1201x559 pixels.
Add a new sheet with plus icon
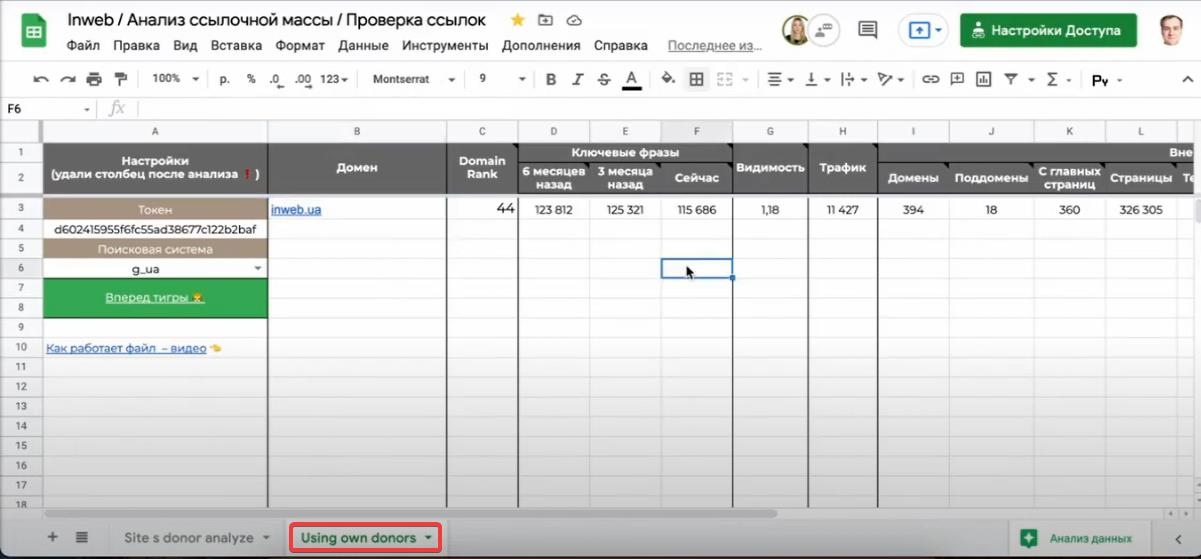pyautogui.click(x=53, y=537)
